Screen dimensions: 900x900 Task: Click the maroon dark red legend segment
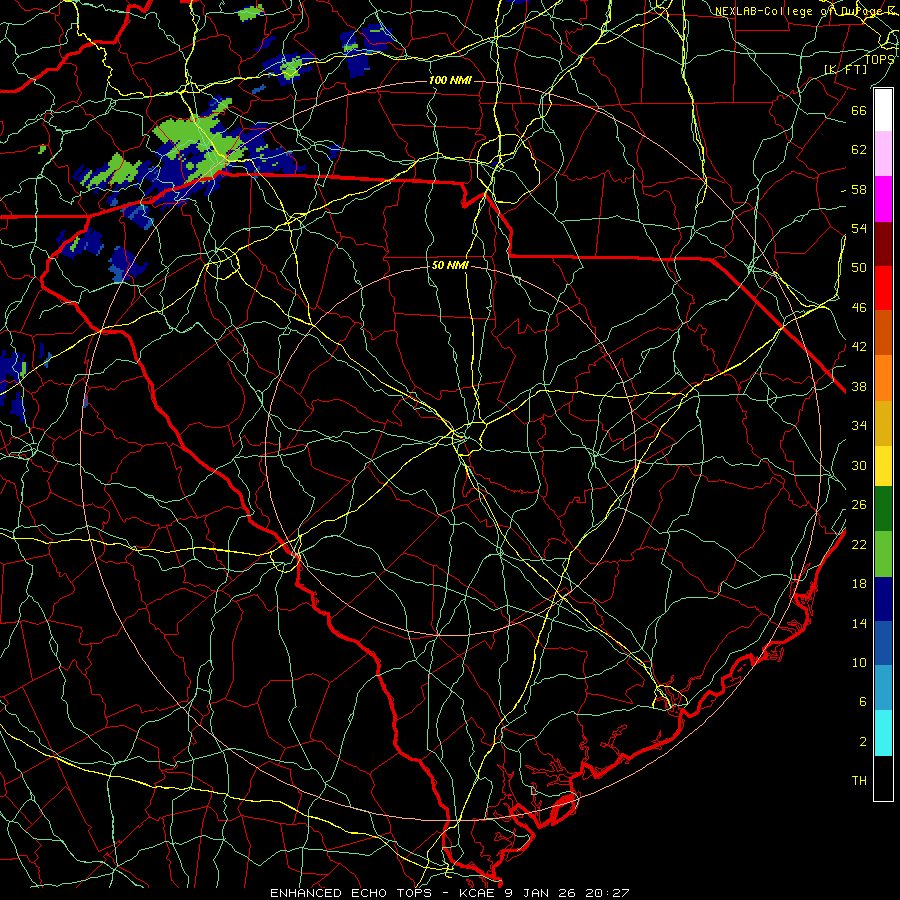point(883,243)
